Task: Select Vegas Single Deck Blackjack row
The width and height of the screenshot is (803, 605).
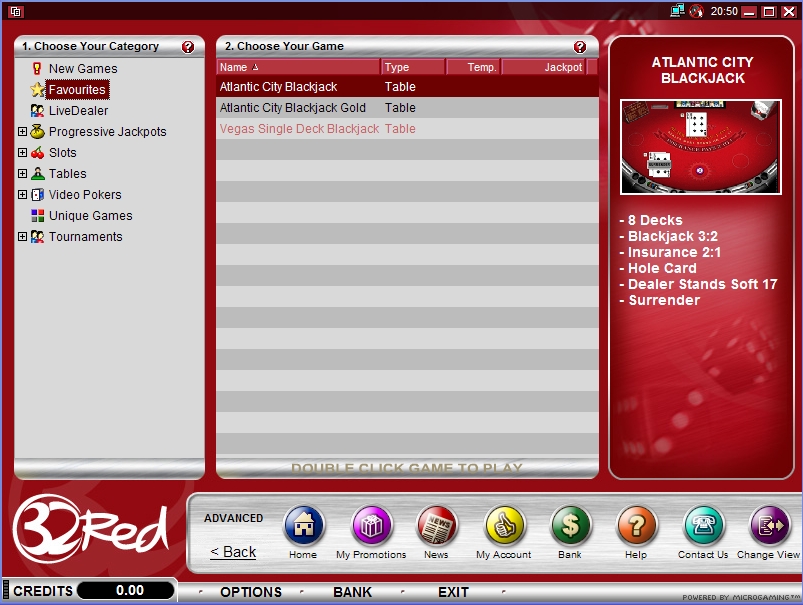Action: pos(407,129)
